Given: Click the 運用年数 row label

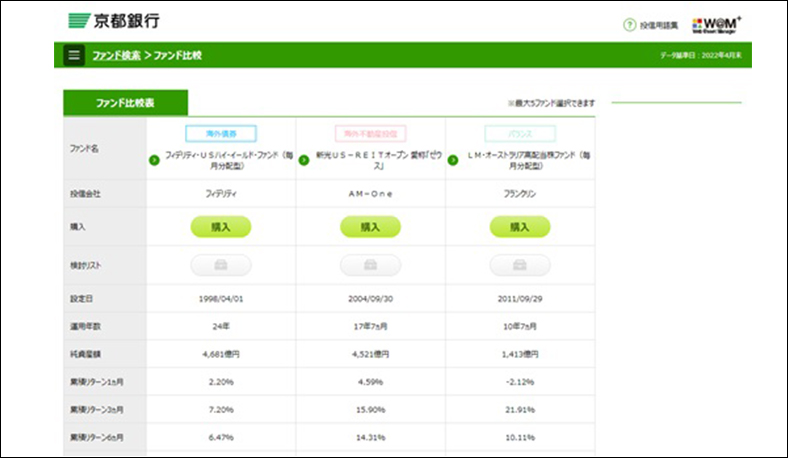Looking at the screenshot, I should click(x=85, y=326).
